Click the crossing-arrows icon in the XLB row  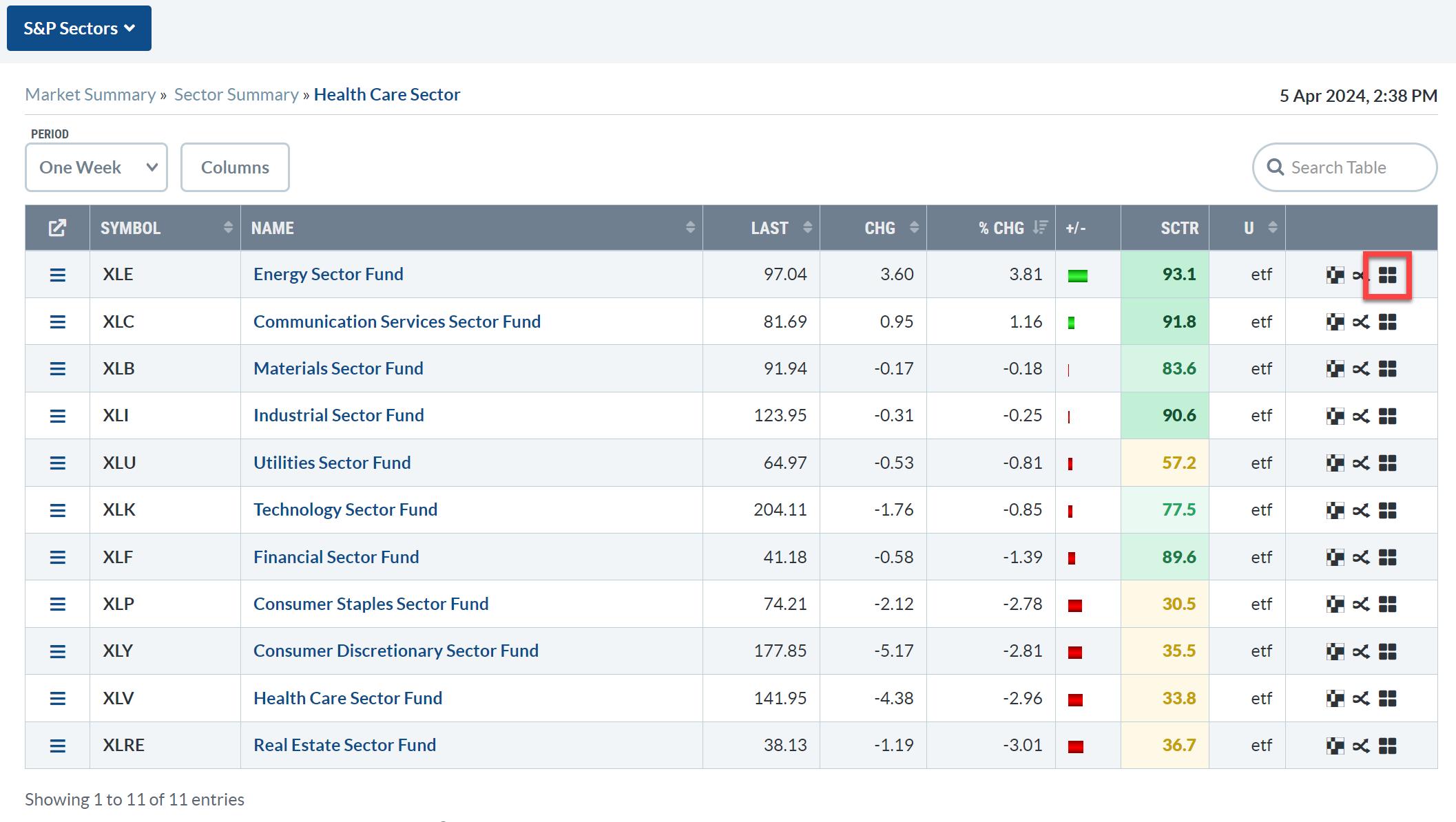coord(1361,369)
